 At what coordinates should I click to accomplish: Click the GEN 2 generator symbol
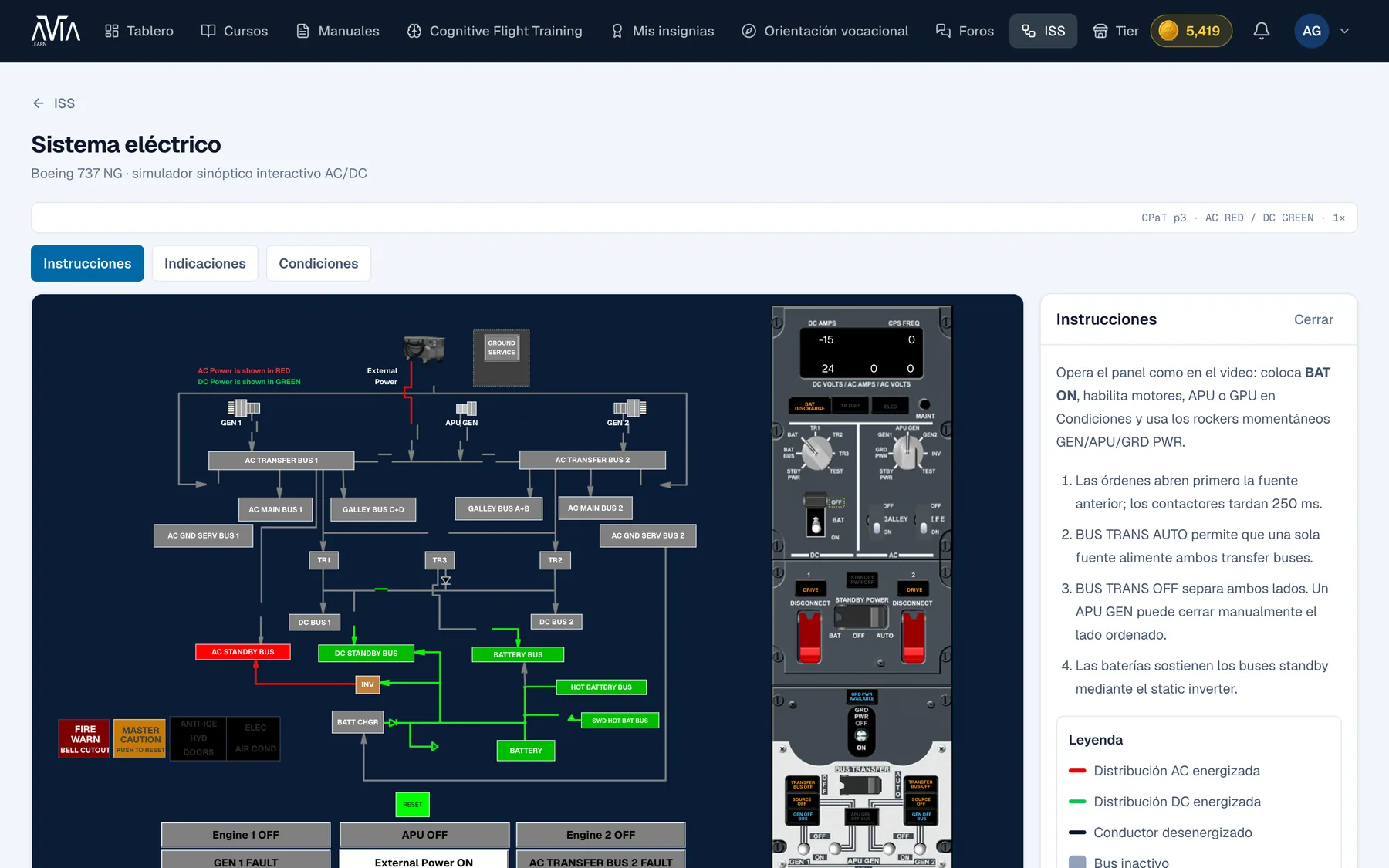[x=630, y=407]
